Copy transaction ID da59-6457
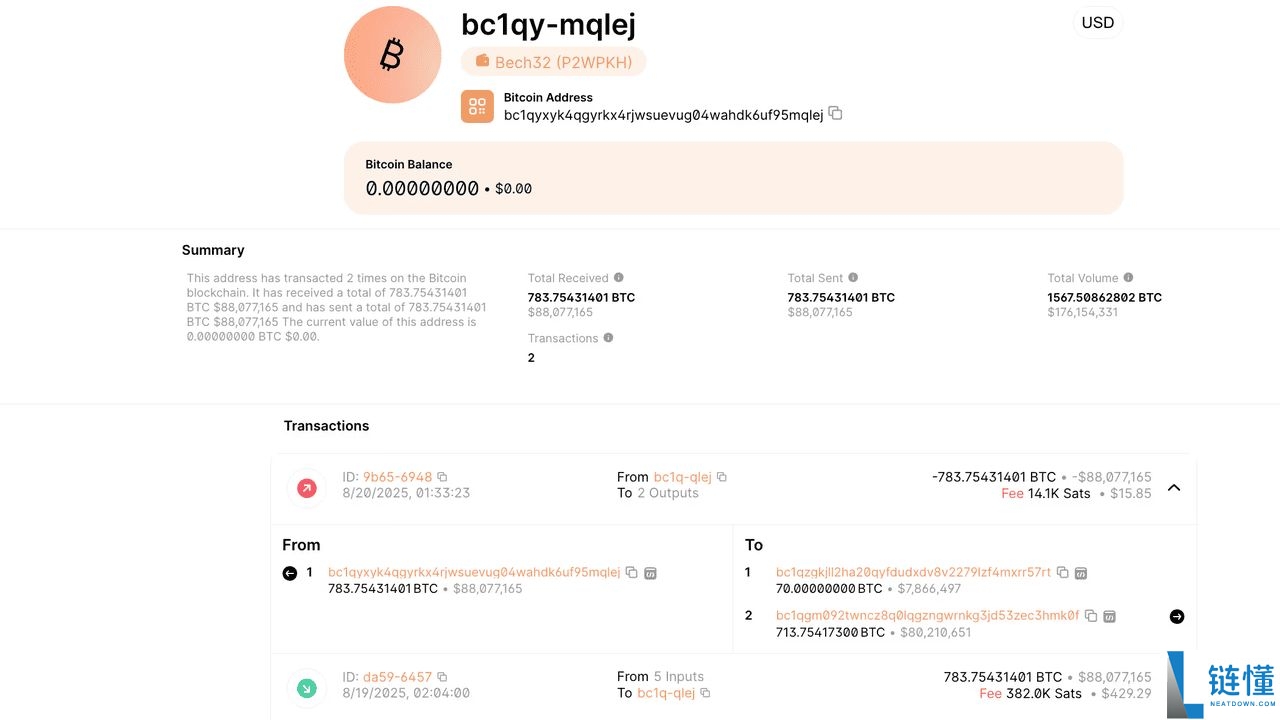1280x720 pixels. pyautogui.click(x=442, y=677)
